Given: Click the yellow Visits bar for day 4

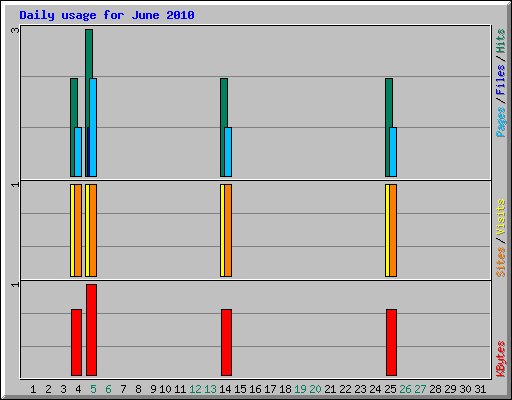Looking at the screenshot, I should click(72, 230).
